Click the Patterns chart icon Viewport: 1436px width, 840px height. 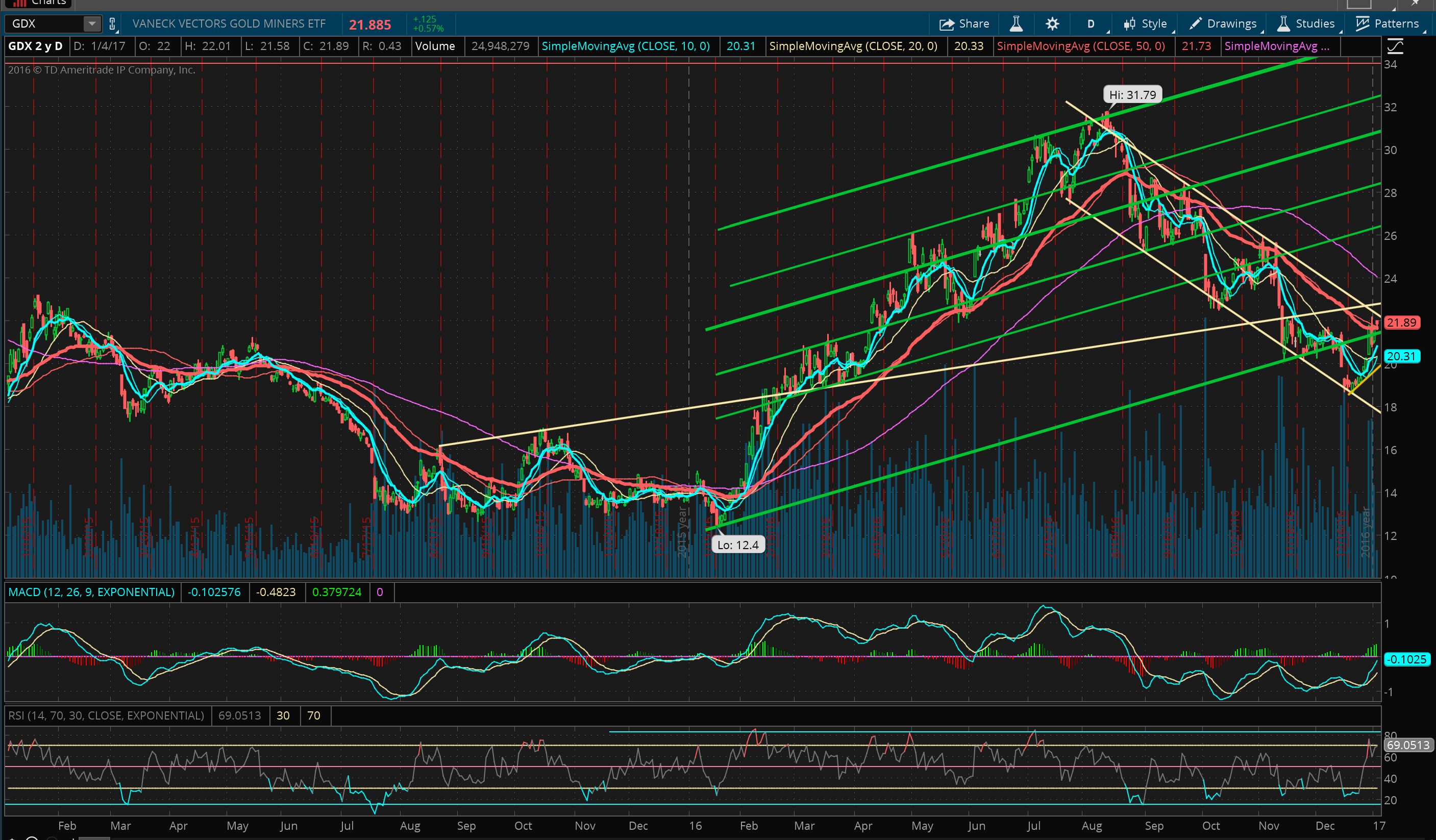pyautogui.click(x=1362, y=24)
